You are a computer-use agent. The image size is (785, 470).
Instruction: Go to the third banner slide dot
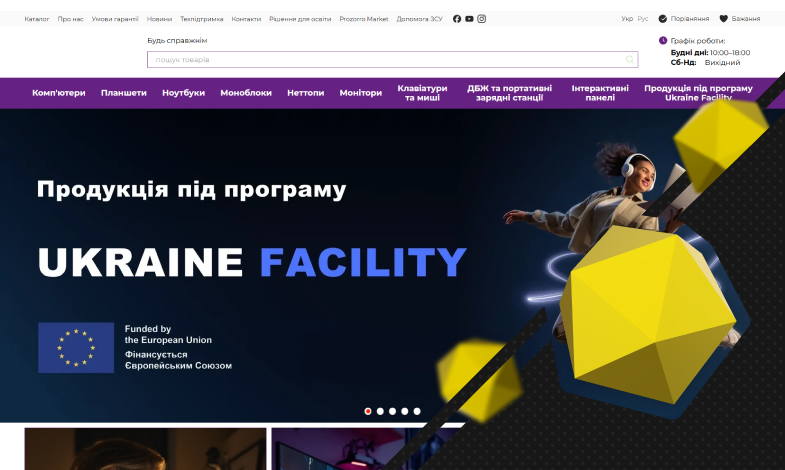coord(393,411)
